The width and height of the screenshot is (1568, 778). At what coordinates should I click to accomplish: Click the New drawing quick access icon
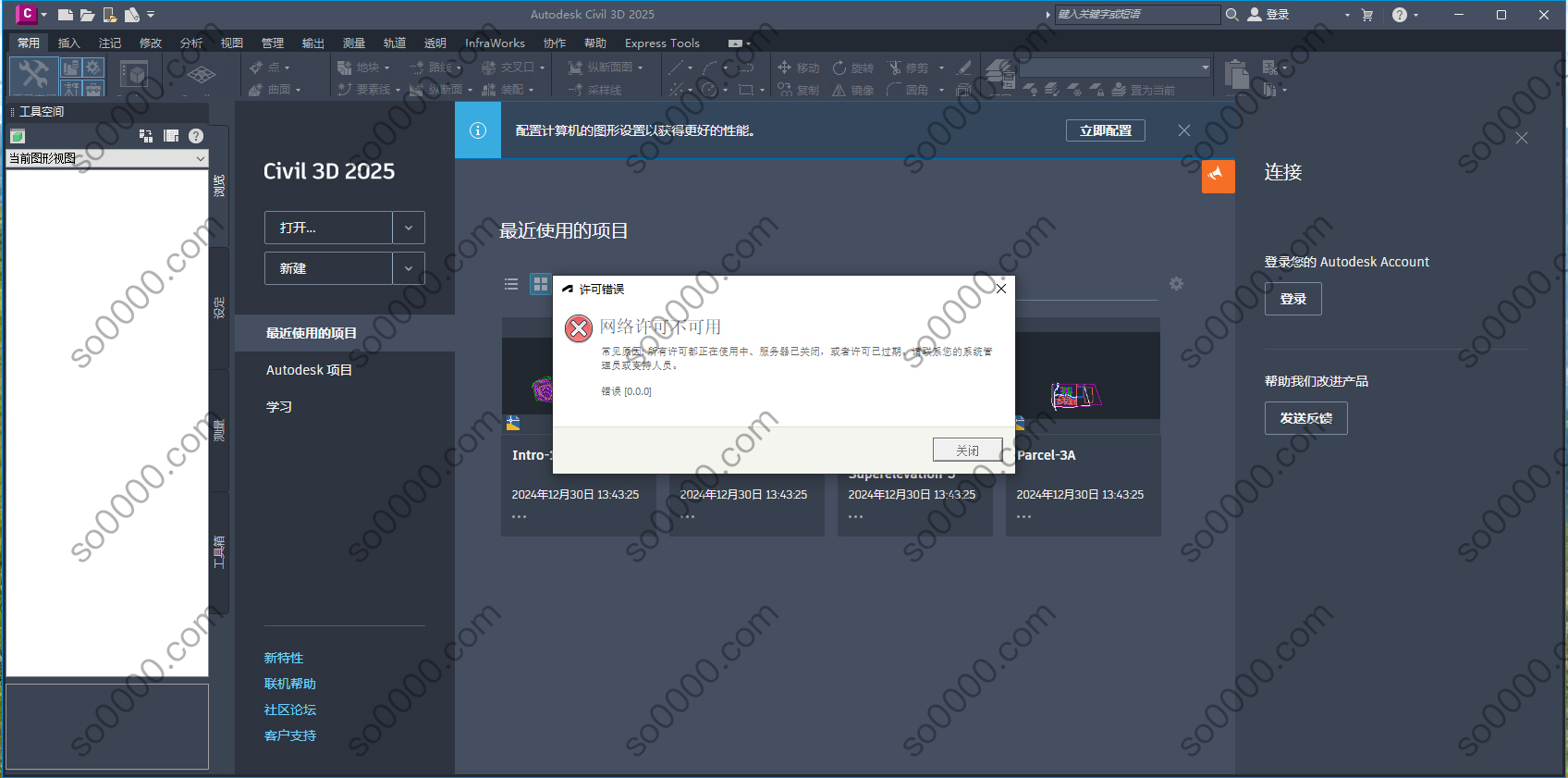coord(65,15)
